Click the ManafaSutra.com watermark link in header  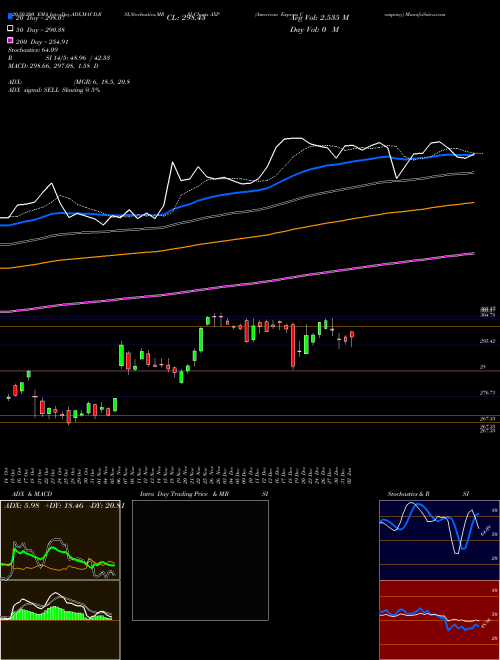[423, 14]
